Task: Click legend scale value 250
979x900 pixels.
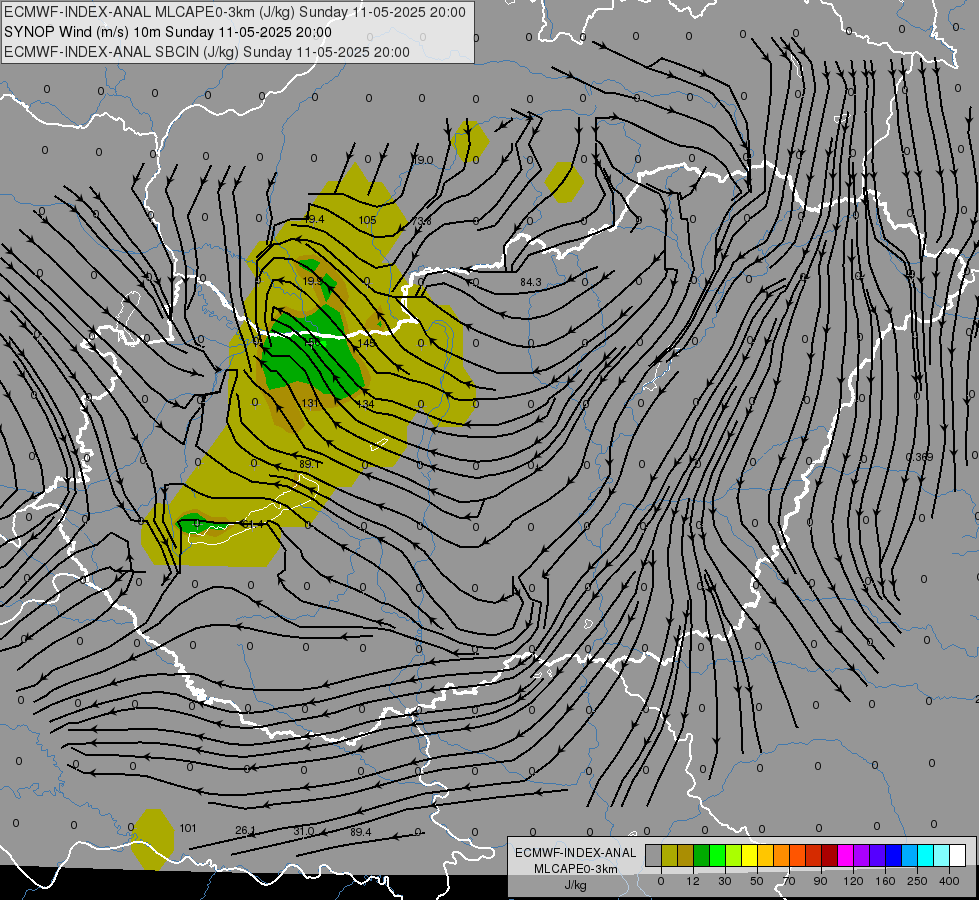Action: [917, 881]
